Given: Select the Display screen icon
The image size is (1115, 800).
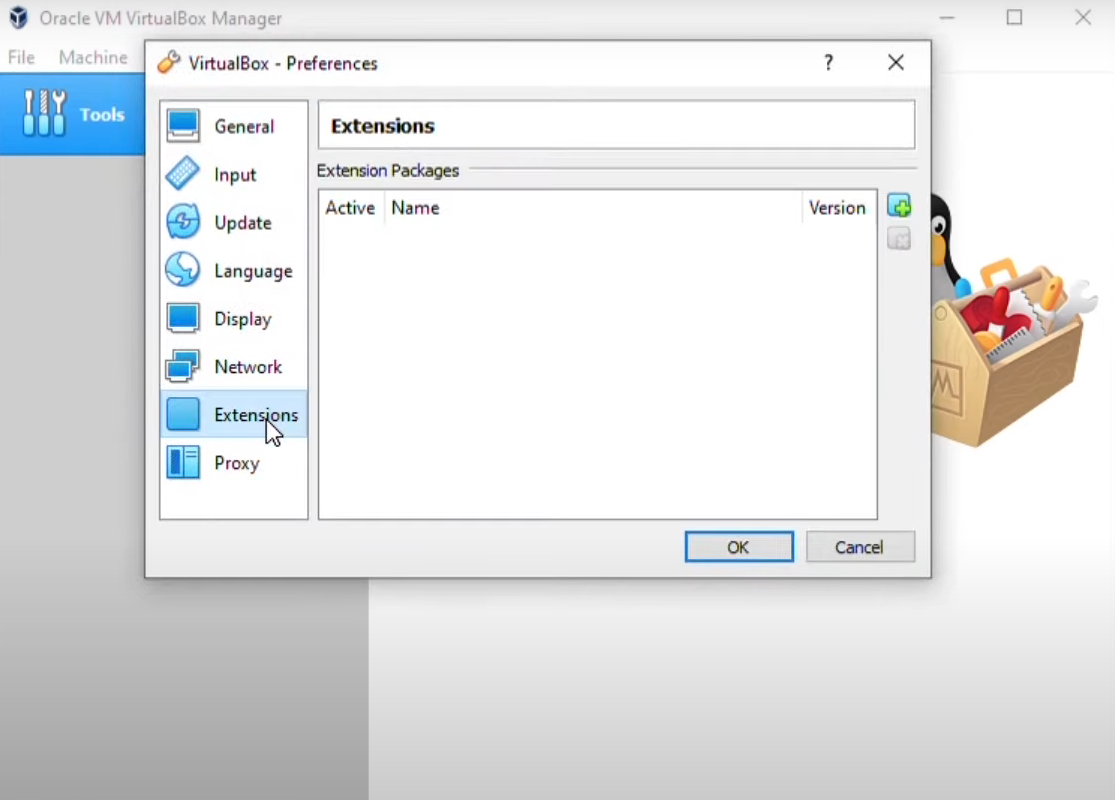Looking at the screenshot, I should 183,318.
